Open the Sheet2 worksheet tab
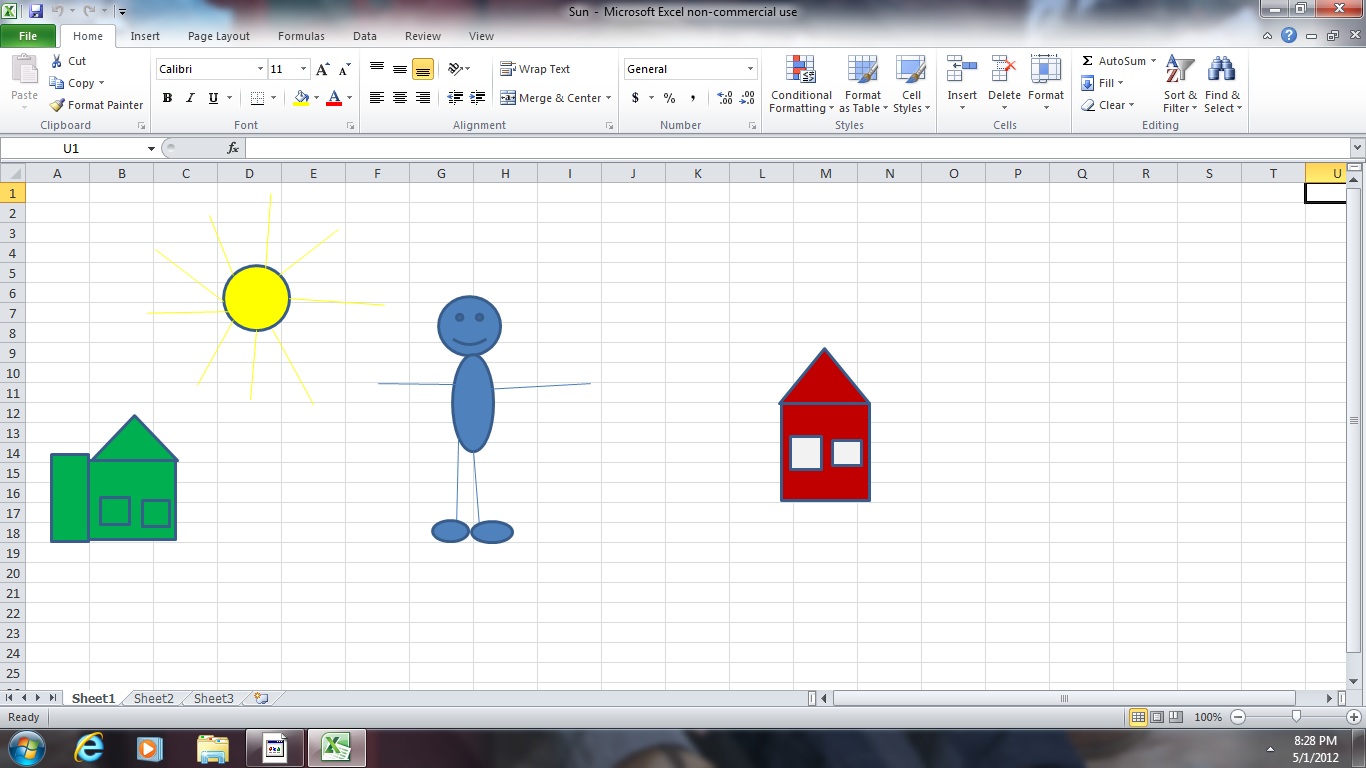 (x=154, y=699)
